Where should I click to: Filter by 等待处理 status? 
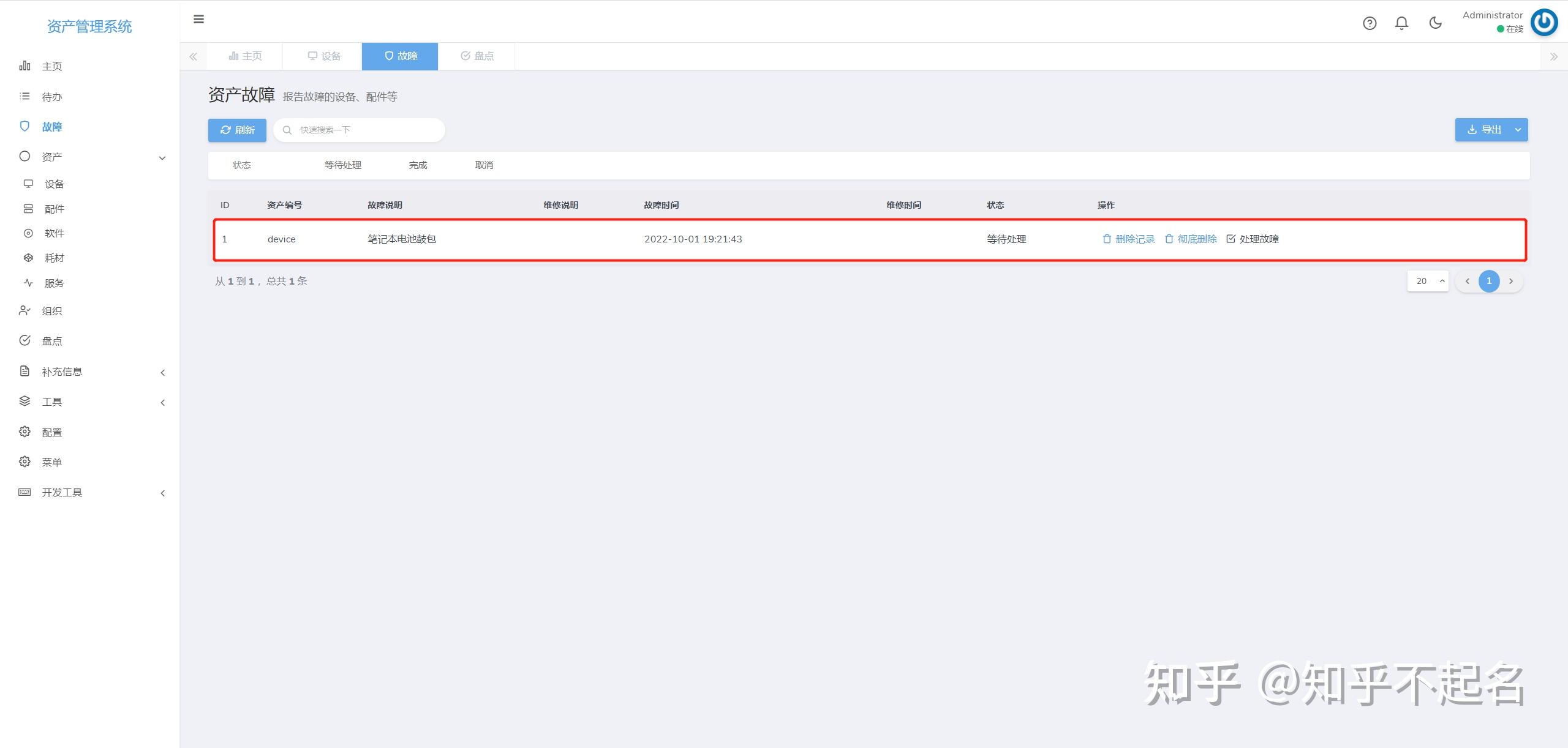pyautogui.click(x=343, y=165)
